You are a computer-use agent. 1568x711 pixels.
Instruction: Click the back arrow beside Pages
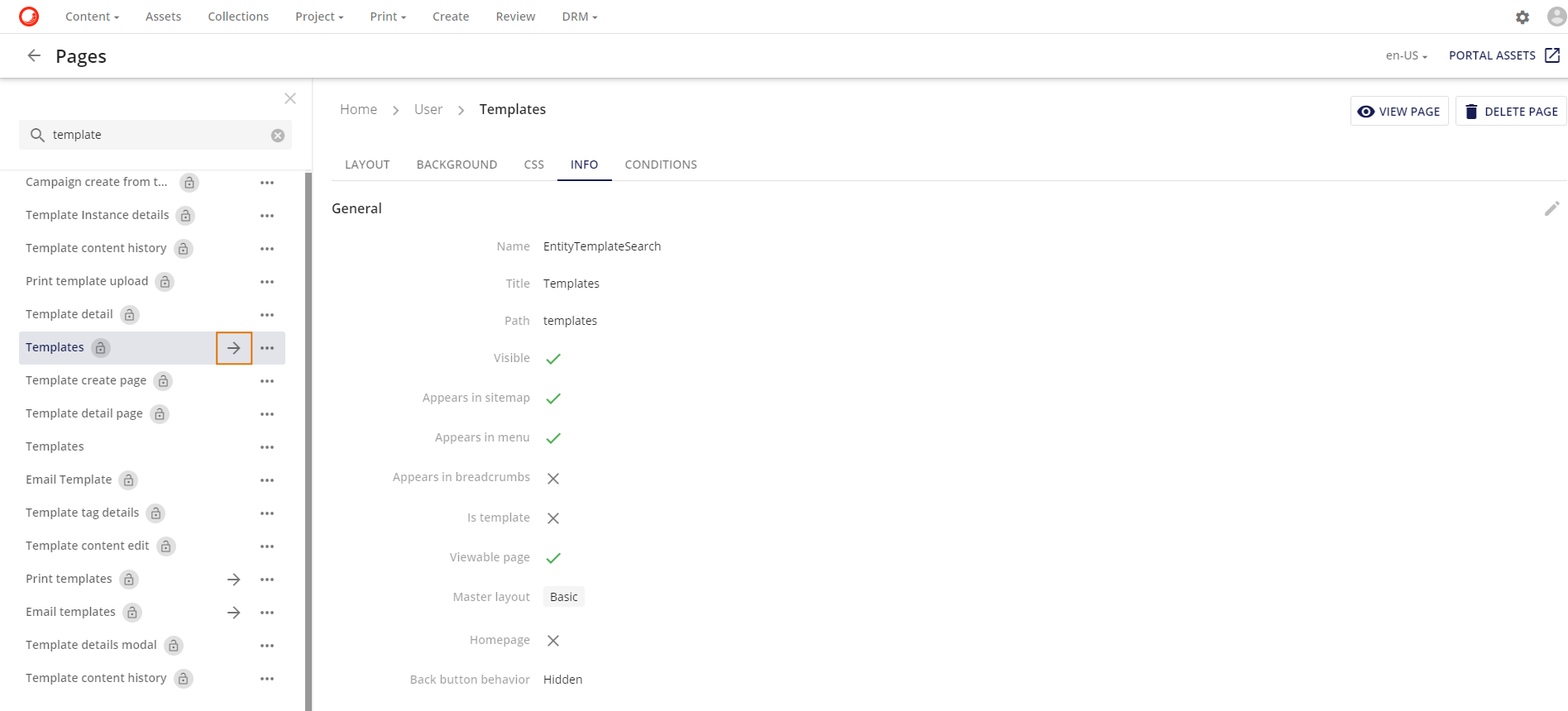click(34, 55)
